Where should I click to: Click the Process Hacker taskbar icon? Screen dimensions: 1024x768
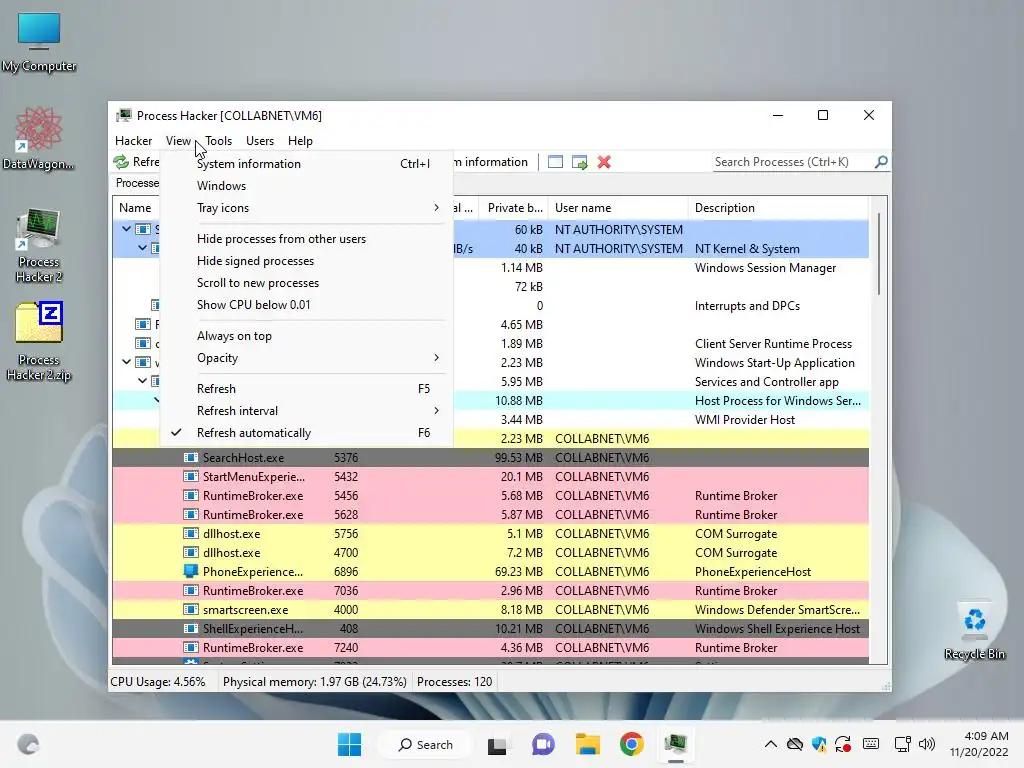[x=676, y=744]
